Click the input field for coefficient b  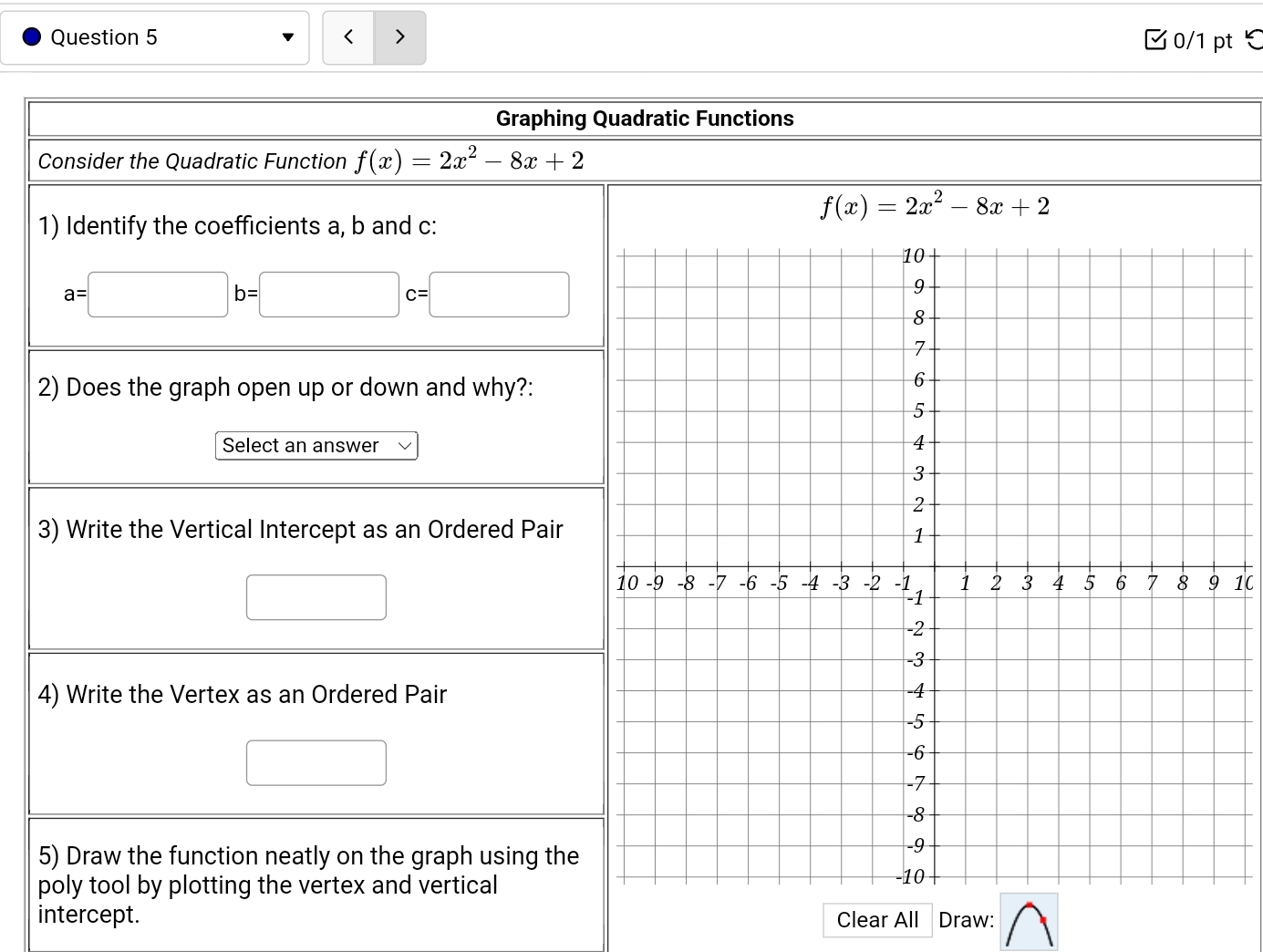[329, 295]
